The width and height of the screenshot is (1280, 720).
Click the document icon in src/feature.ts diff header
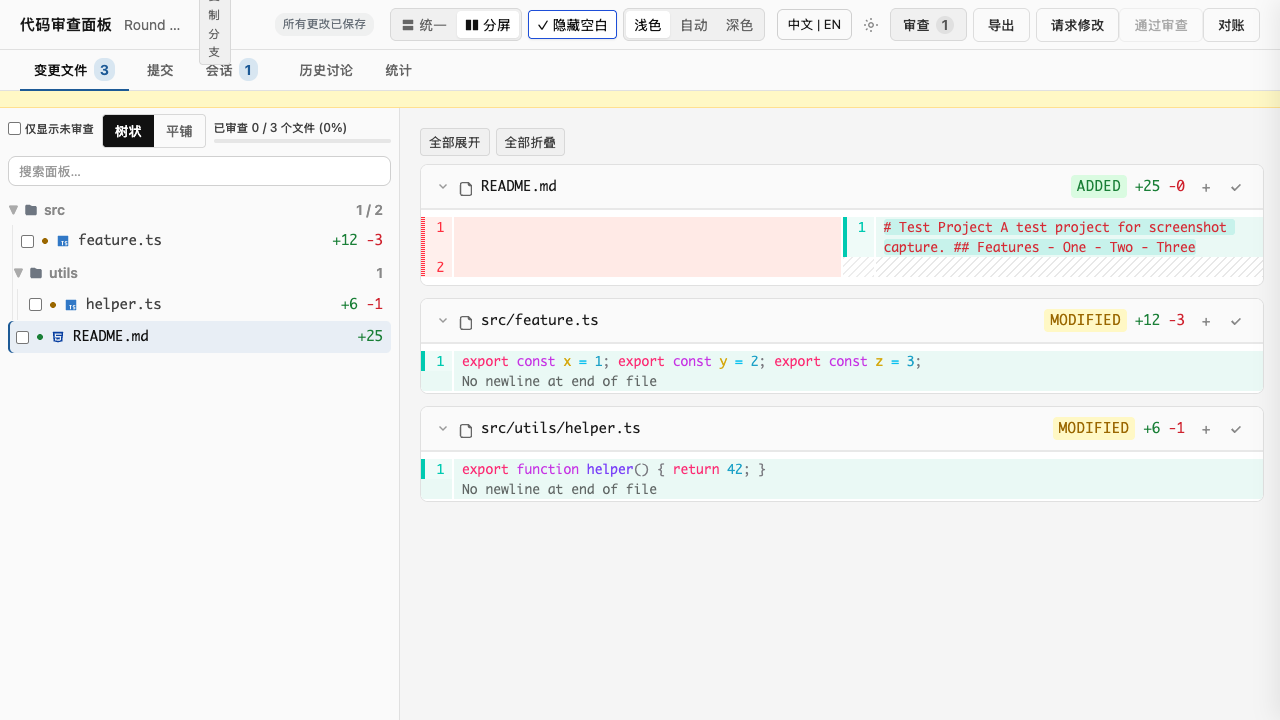tap(466, 321)
